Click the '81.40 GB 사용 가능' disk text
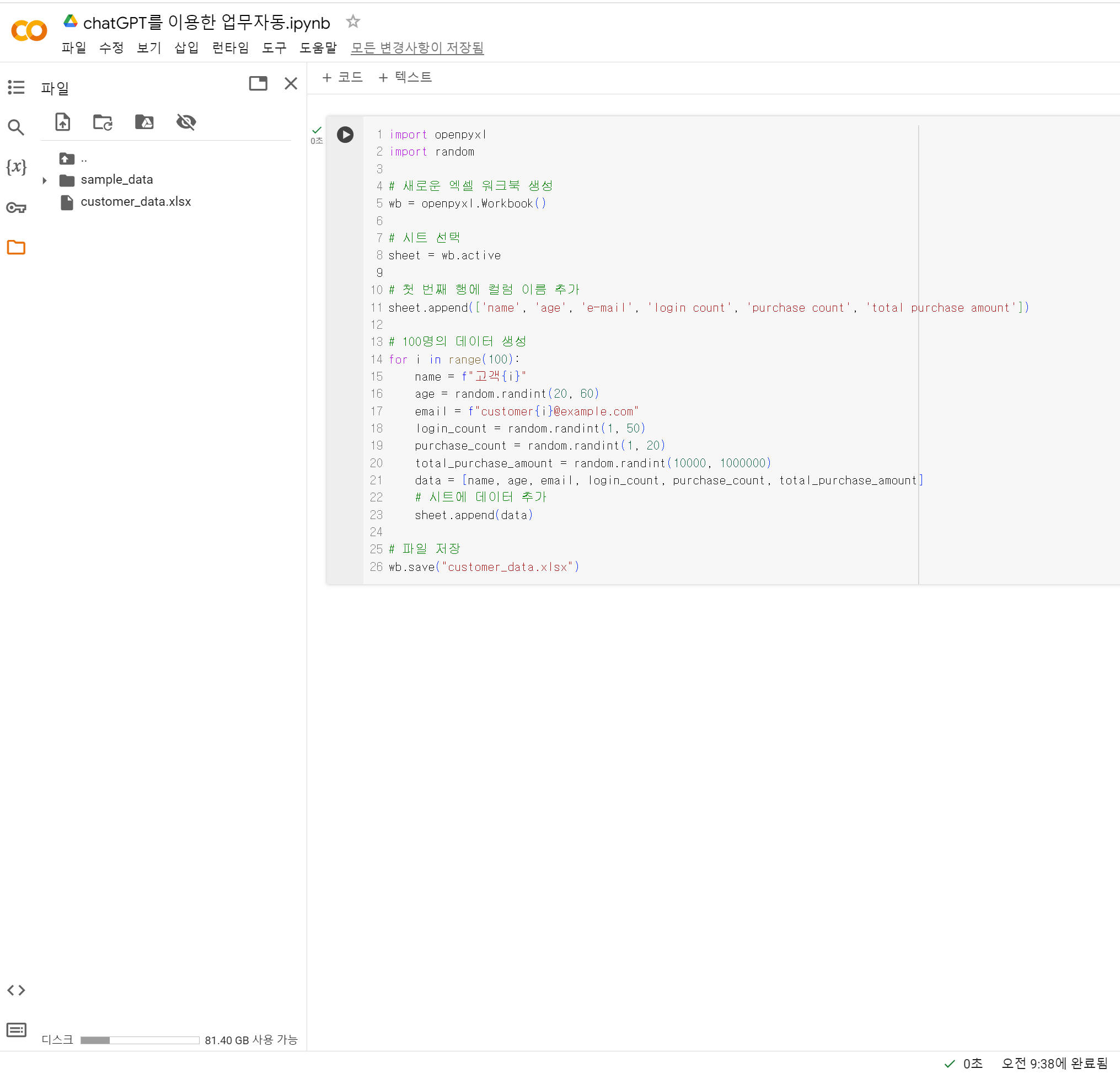 tap(251, 1040)
